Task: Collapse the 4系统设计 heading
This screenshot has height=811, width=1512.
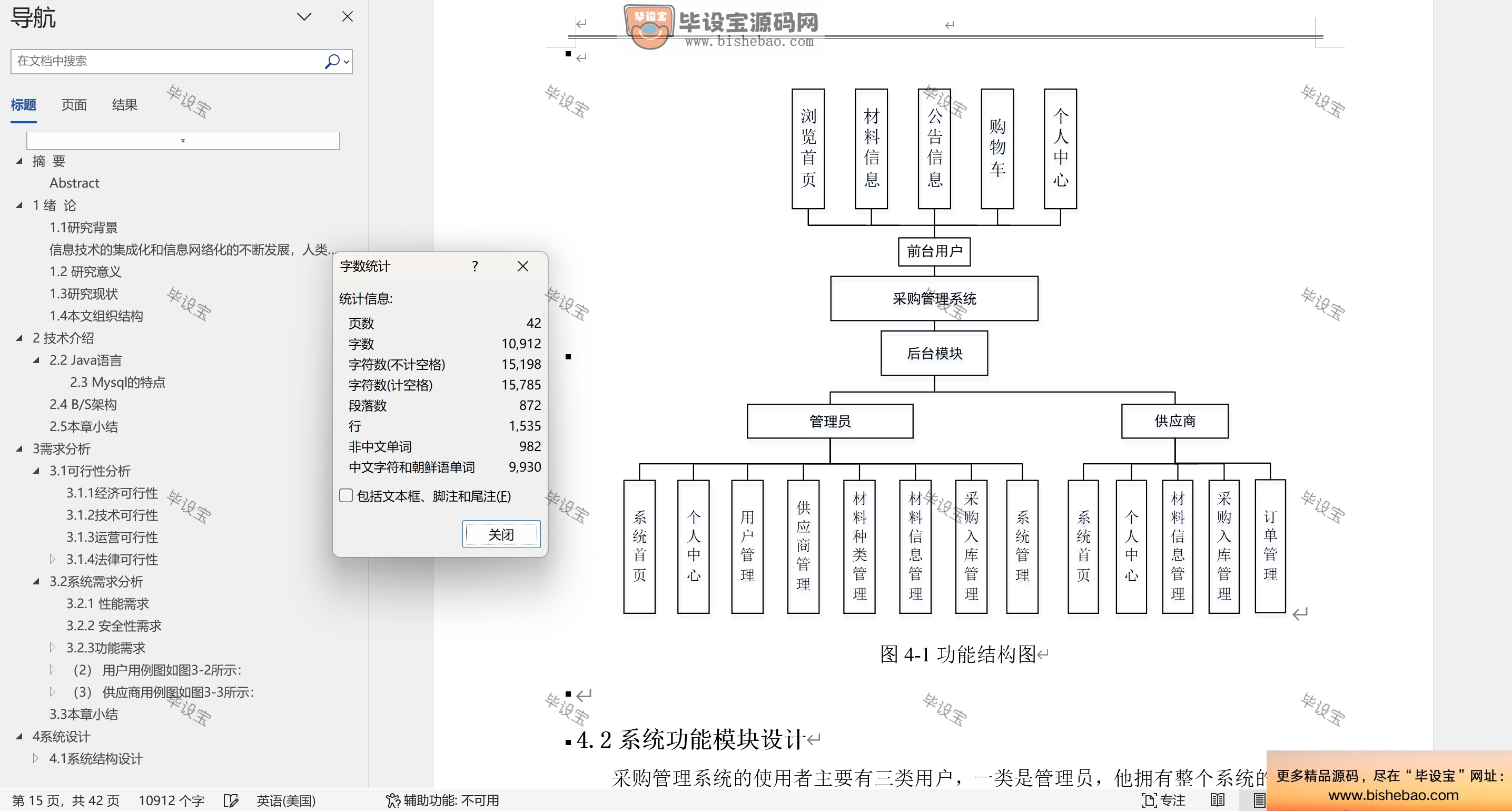Action: click(19, 736)
